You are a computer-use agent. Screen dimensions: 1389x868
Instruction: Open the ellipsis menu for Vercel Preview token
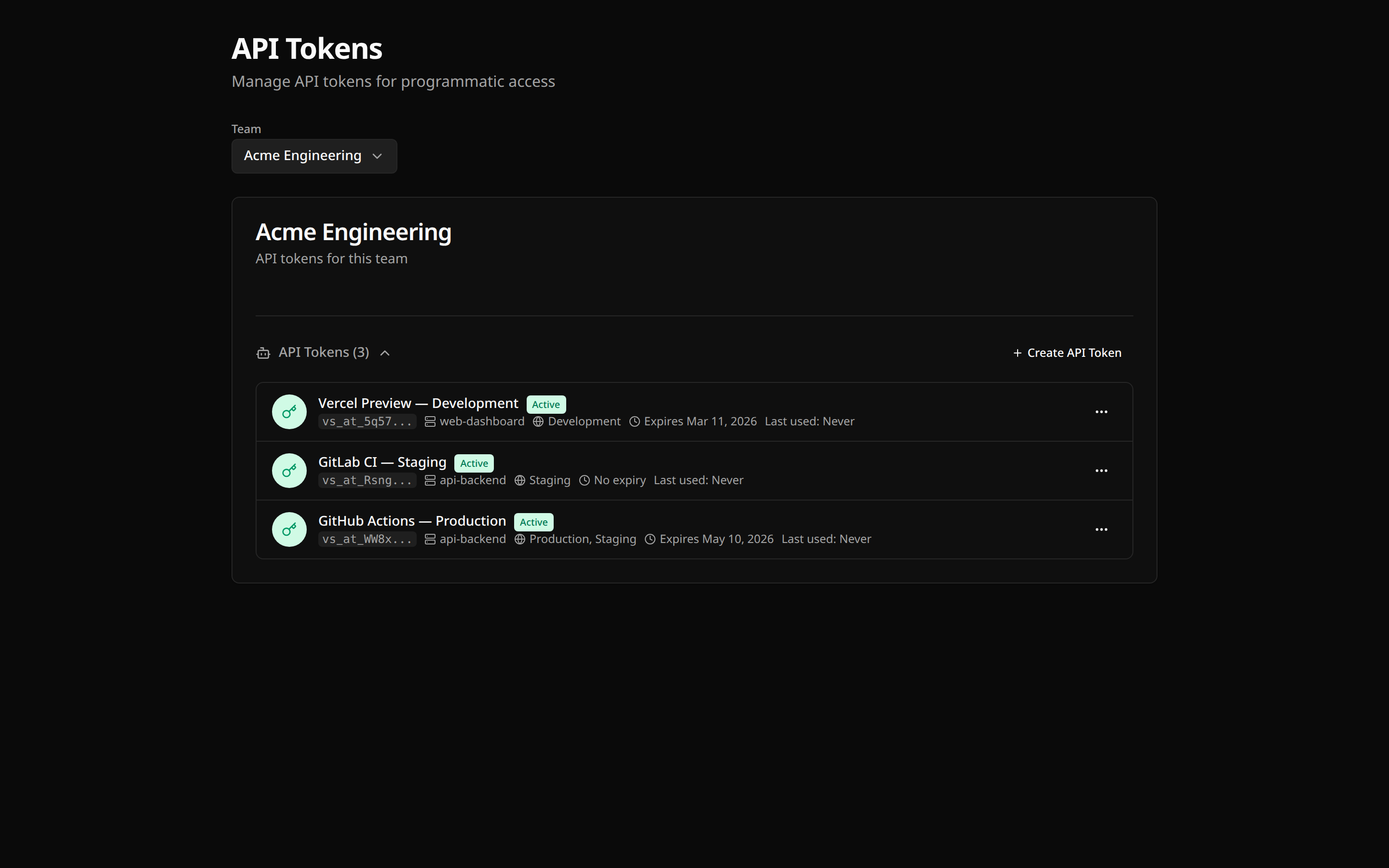[1102, 412]
